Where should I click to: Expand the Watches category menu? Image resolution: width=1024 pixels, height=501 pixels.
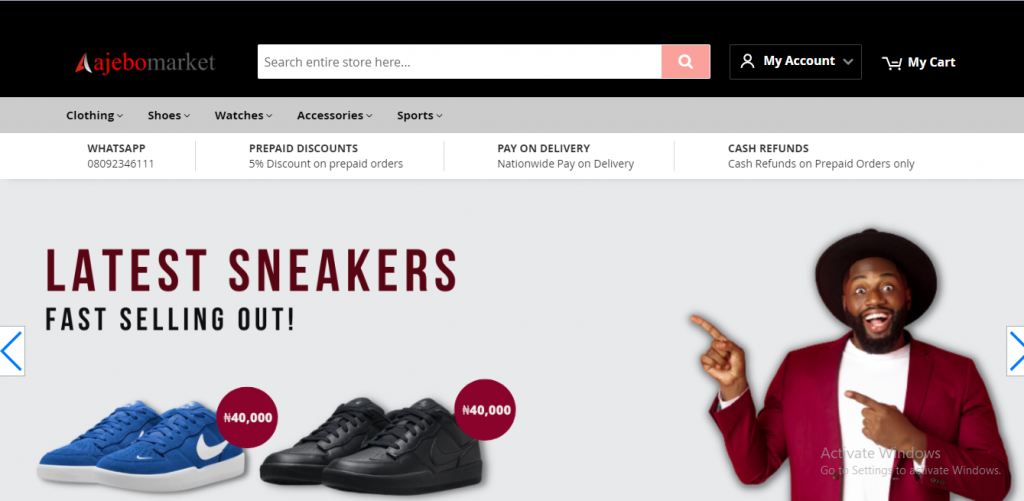(x=243, y=115)
